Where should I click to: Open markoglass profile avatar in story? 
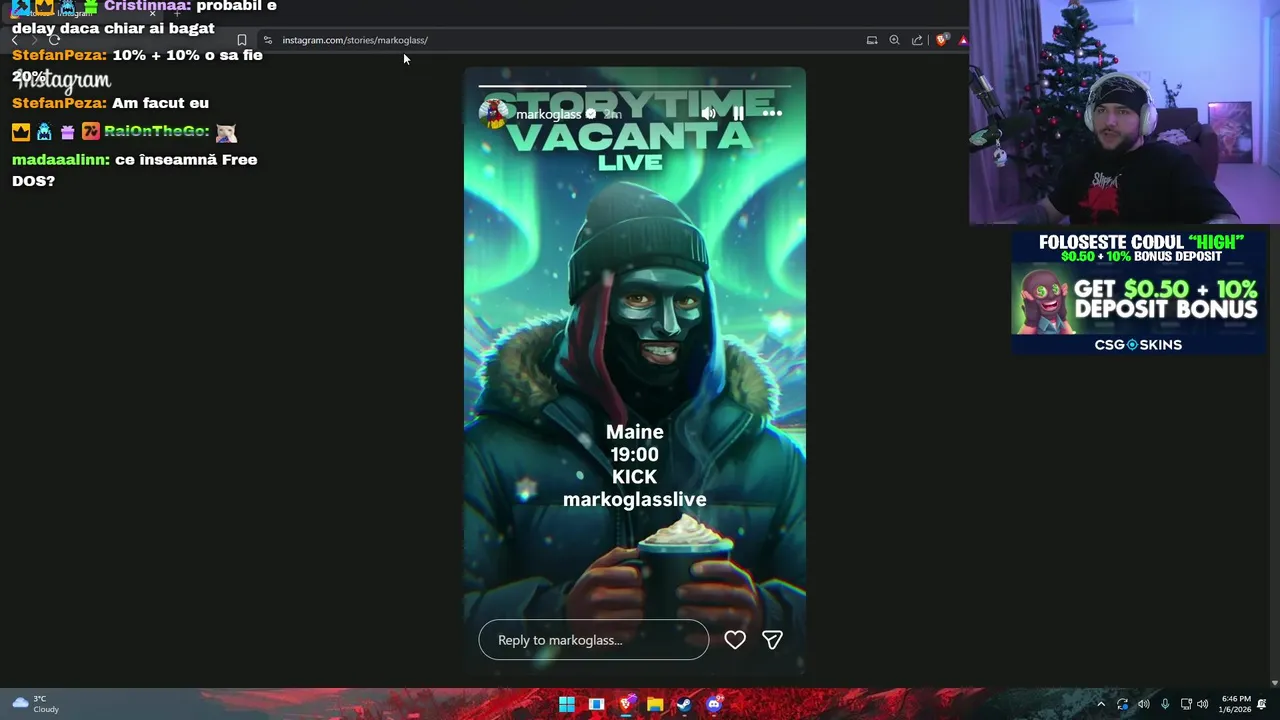(493, 114)
